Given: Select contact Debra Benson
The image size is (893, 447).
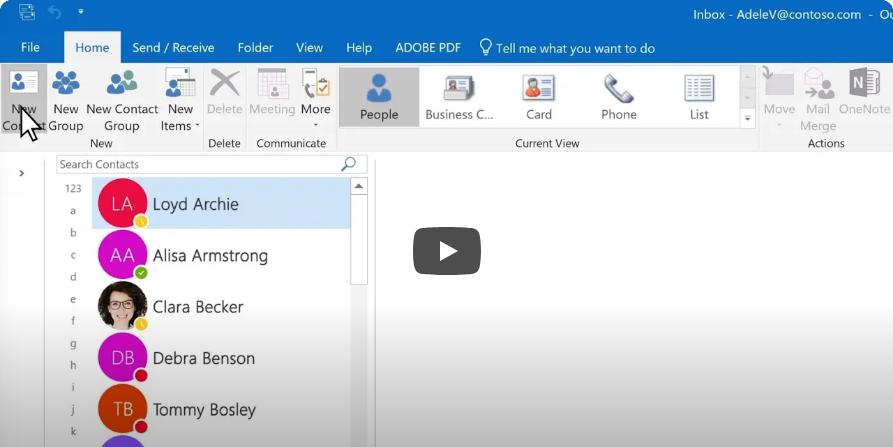Looking at the screenshot, I should (221, 358).
